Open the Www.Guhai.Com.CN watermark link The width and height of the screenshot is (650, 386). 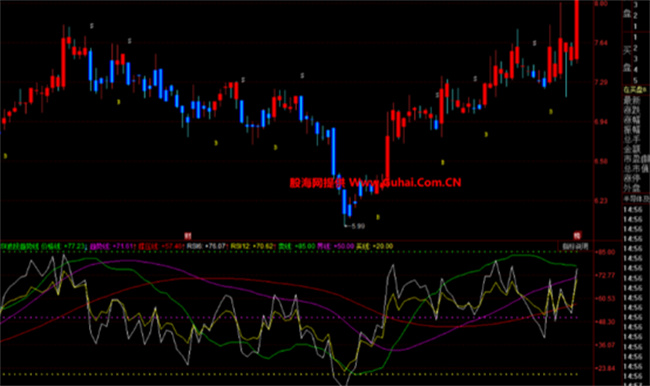405,182
